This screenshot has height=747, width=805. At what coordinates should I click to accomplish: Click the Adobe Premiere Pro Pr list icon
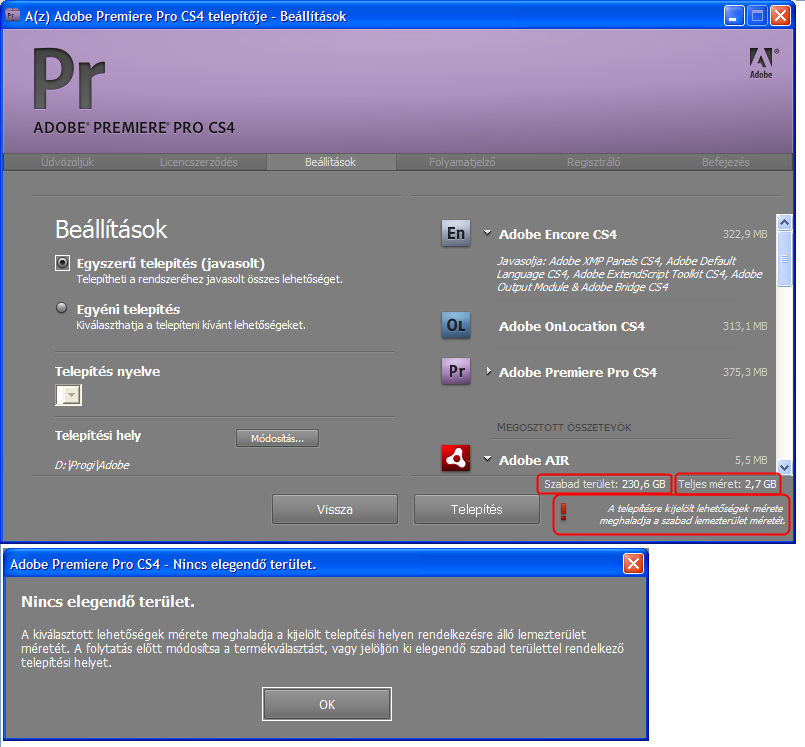pyautogui.click(x=456, y=371)
